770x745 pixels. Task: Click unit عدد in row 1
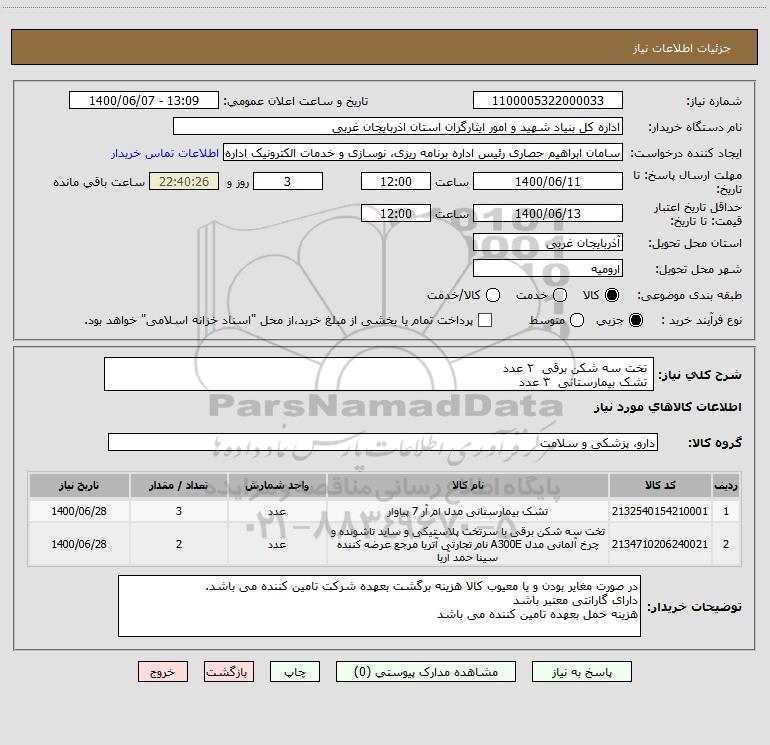[277, 511]
